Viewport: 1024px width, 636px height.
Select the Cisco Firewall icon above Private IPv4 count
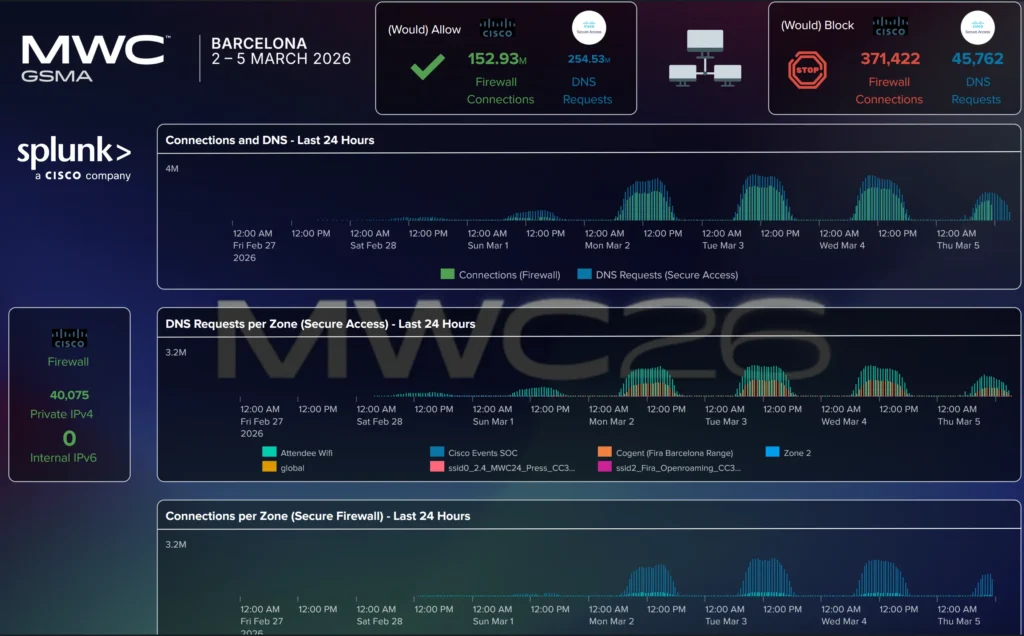[68, 339]
